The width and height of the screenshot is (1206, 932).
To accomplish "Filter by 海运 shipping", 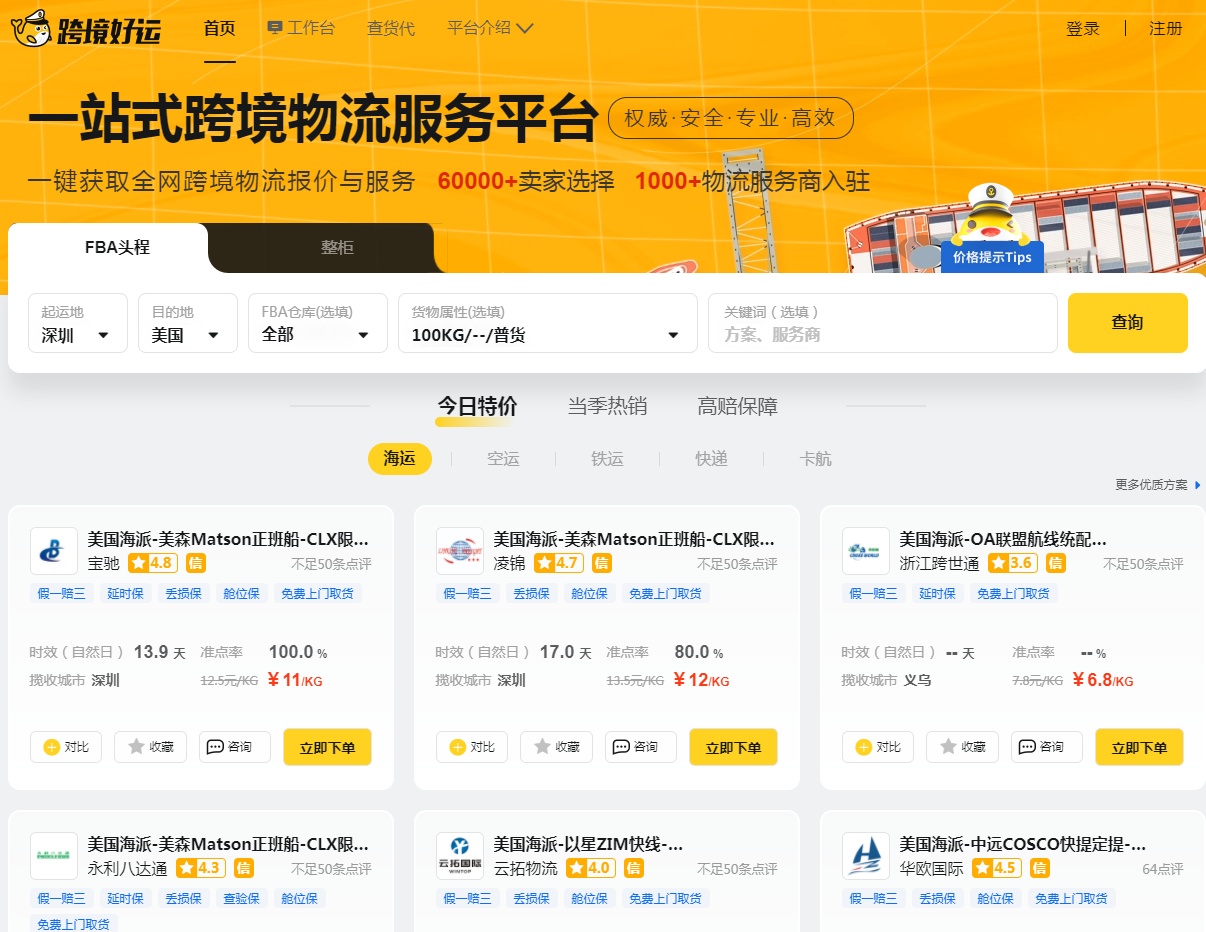I will click(399, 458).
